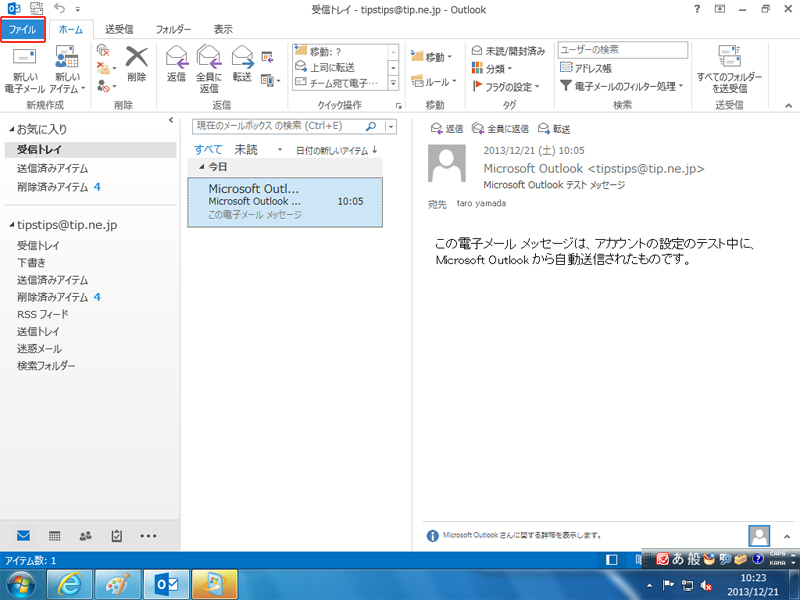The image size is (800, 600).
Task: Click the three-dot more navigation options
Action: tap(148, 536)
